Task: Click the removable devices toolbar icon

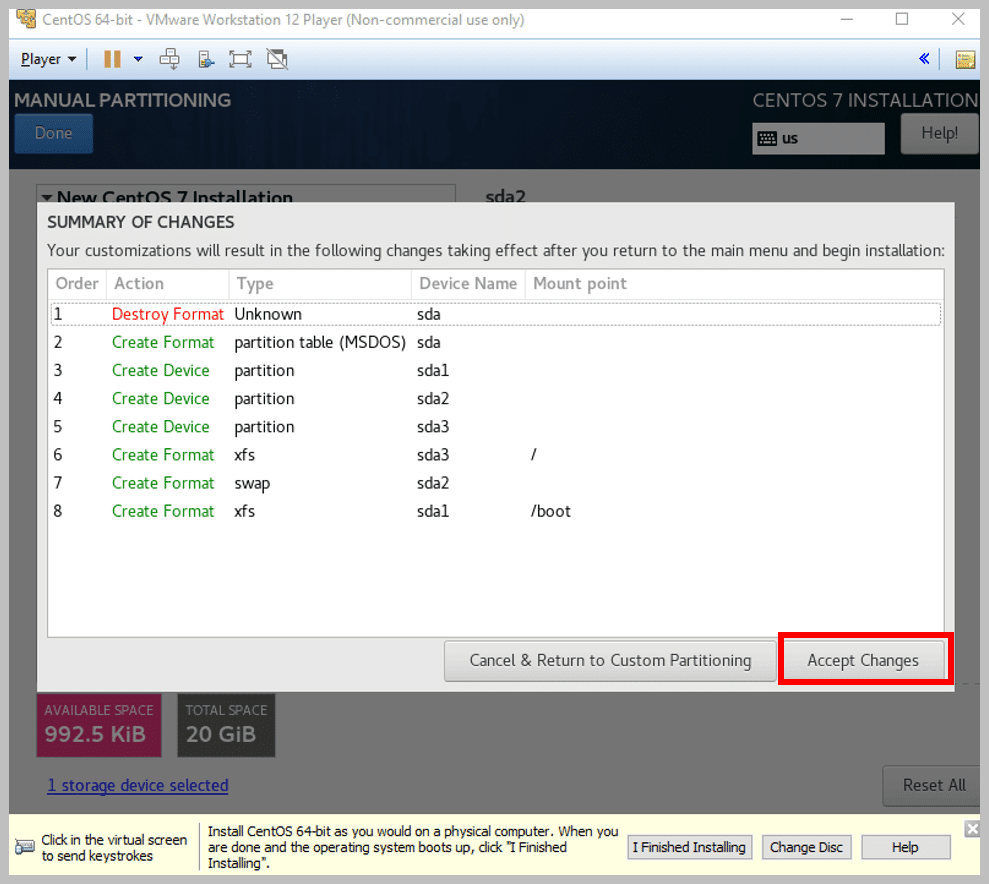Action: click(x=206, y=59)
